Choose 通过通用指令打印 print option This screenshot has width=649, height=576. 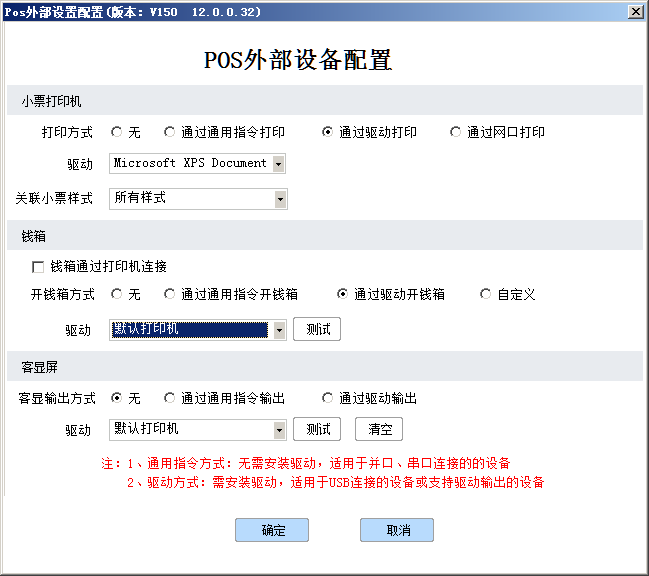[171, 132]
